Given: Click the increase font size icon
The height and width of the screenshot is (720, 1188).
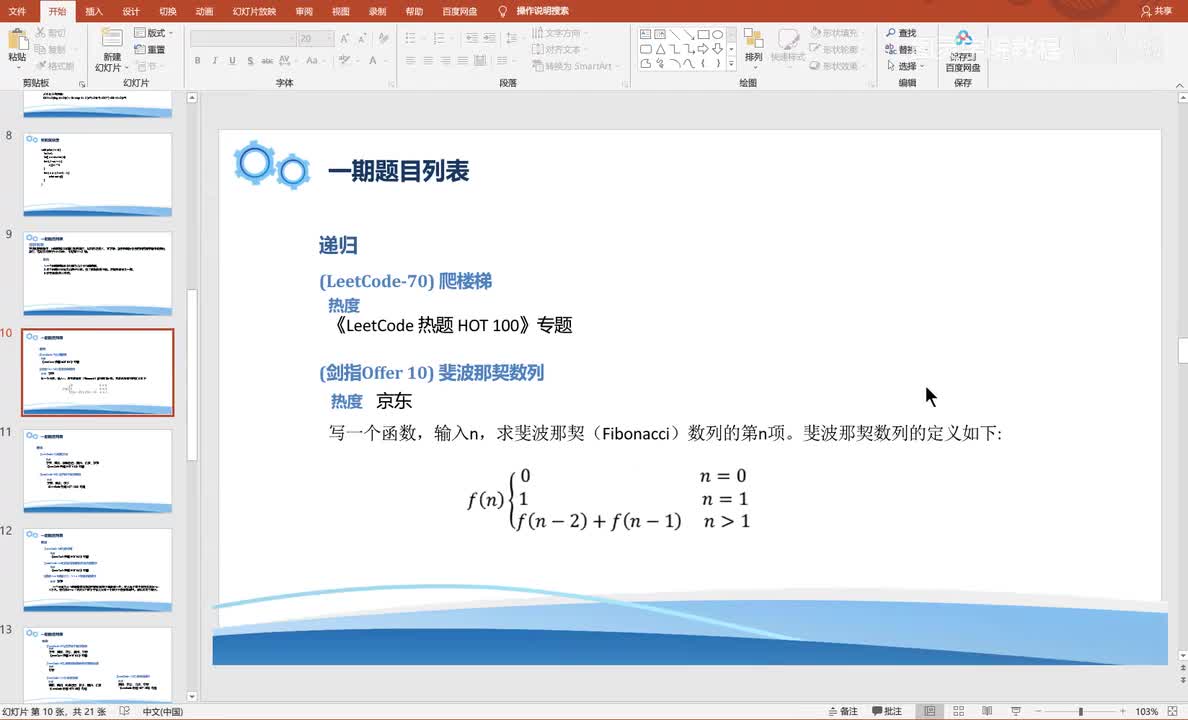Looking at the screenshot, I should (x=345, y=38).
